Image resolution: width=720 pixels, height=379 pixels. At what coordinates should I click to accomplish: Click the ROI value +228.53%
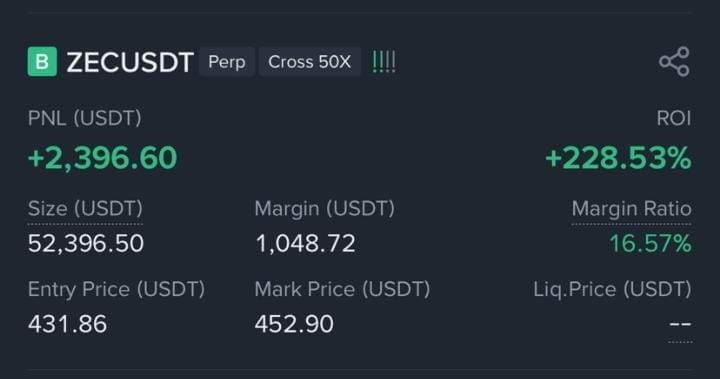coord(618,158)
